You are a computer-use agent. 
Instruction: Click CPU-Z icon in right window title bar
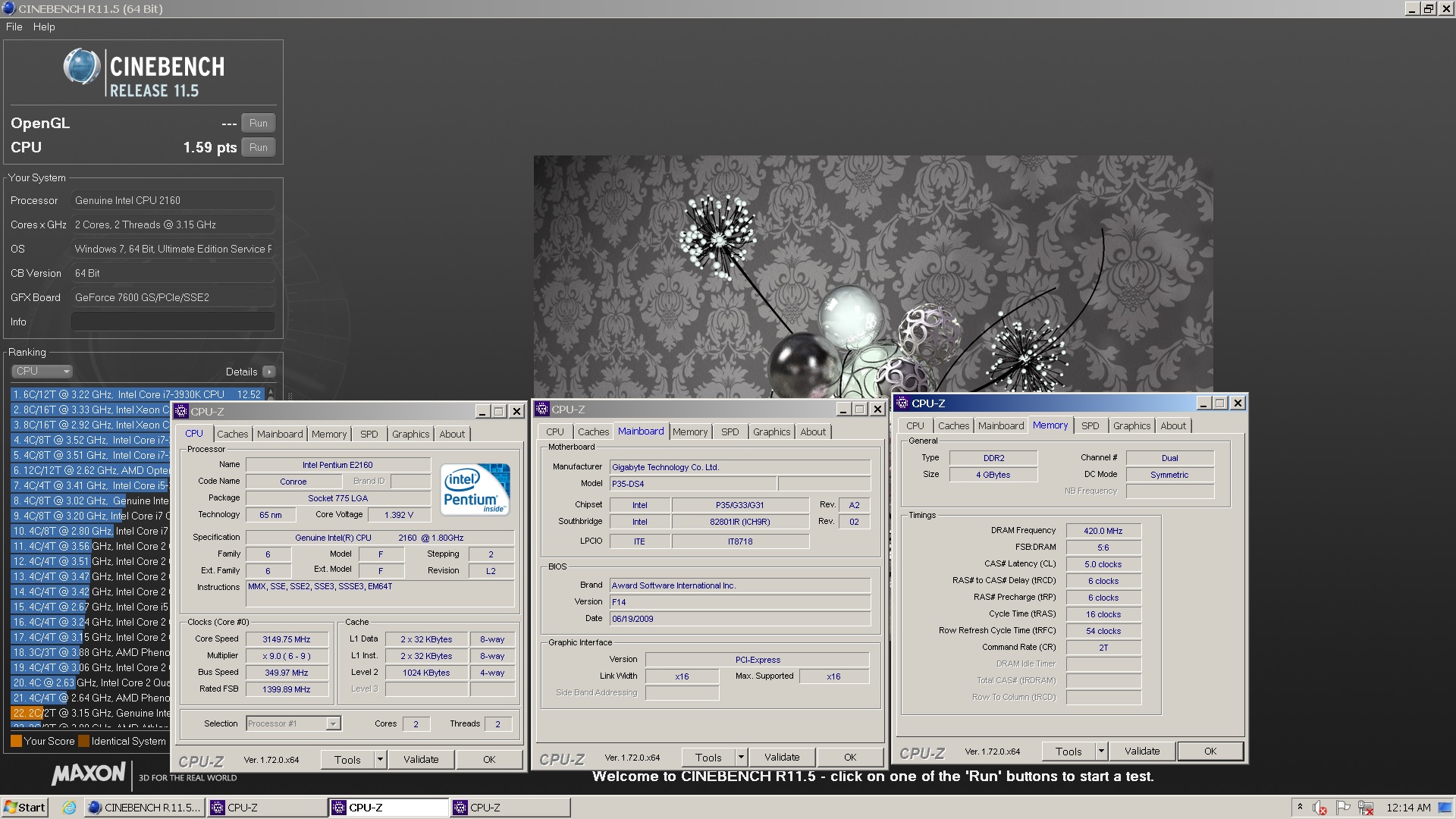(x=902, y=403)
